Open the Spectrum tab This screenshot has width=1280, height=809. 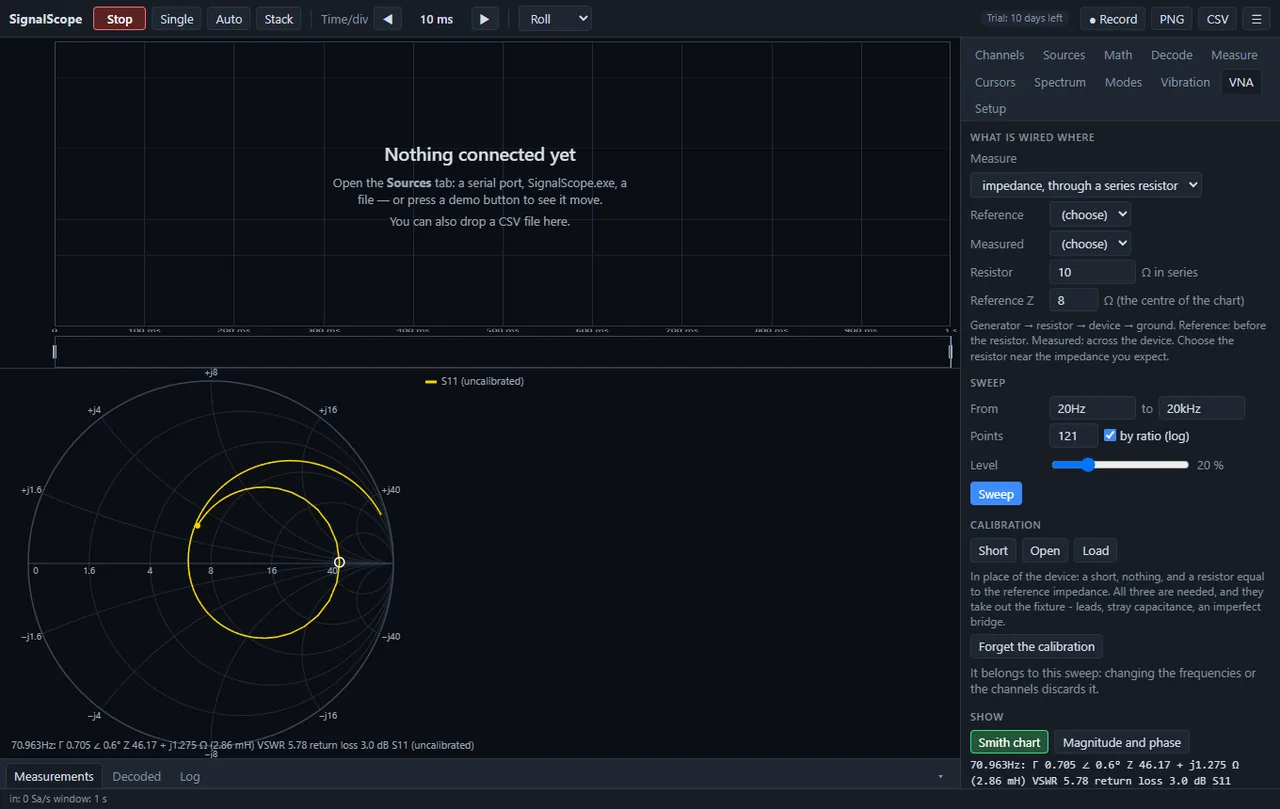point(1060,82)
